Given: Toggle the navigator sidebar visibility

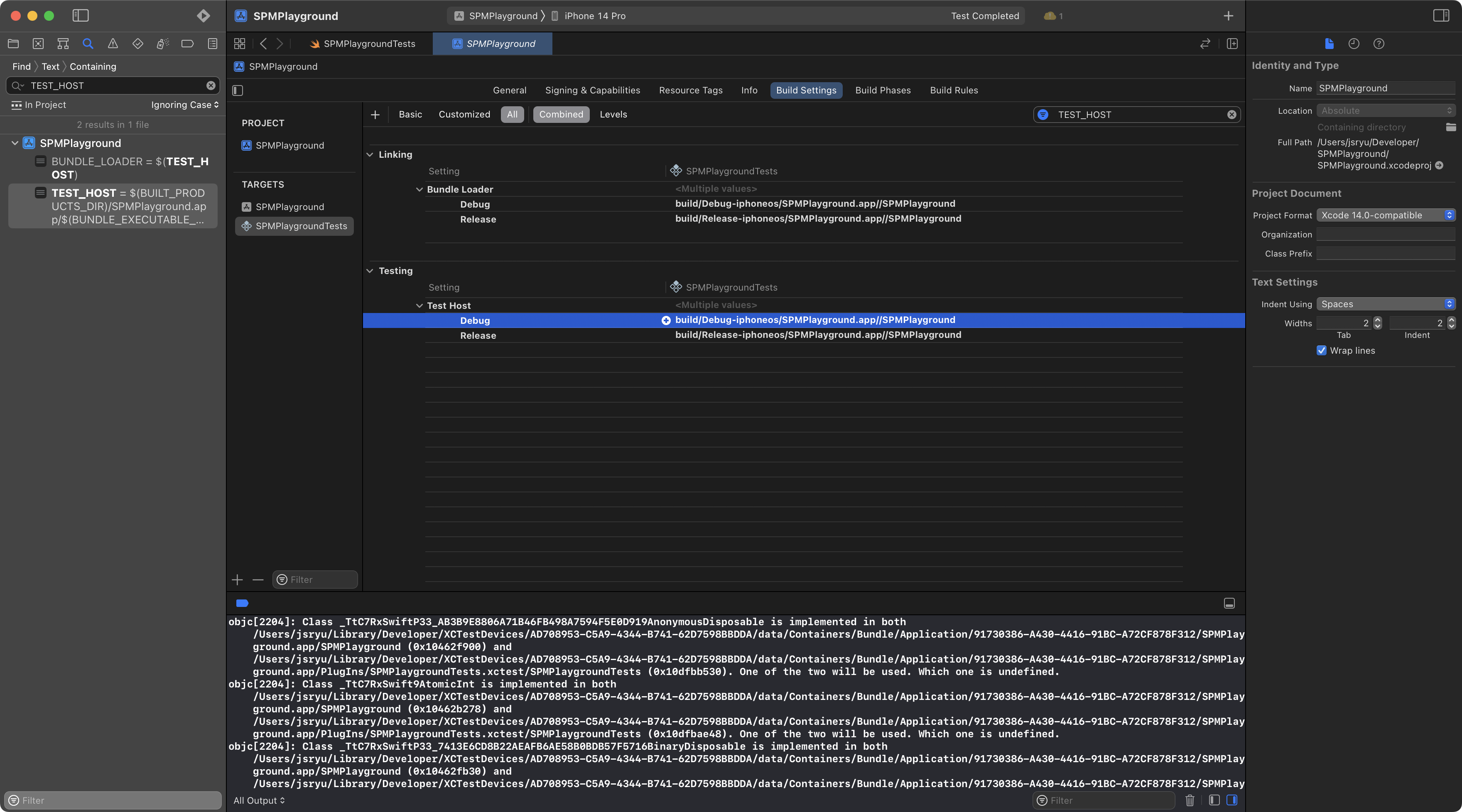Looking at the screenshot, I should 81,16.
